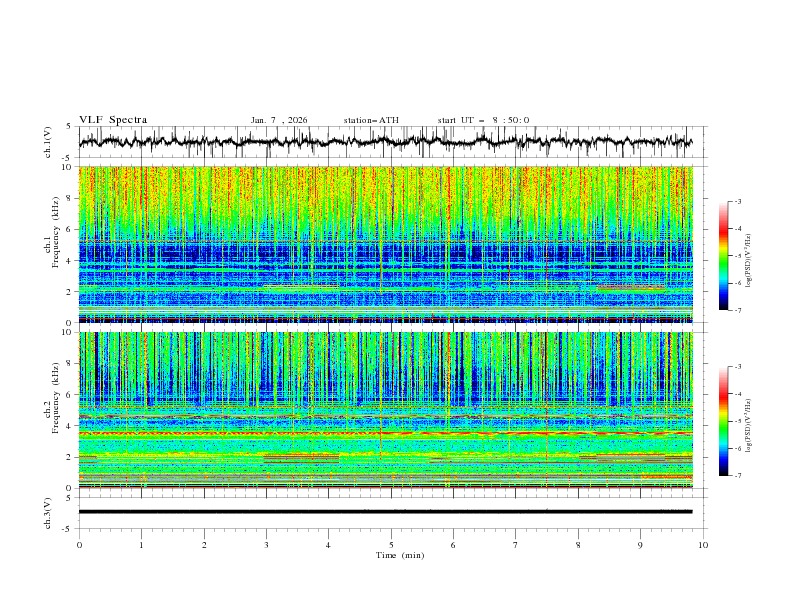
Task: Click time axis tick label "9"
Action: click(640, 545)
